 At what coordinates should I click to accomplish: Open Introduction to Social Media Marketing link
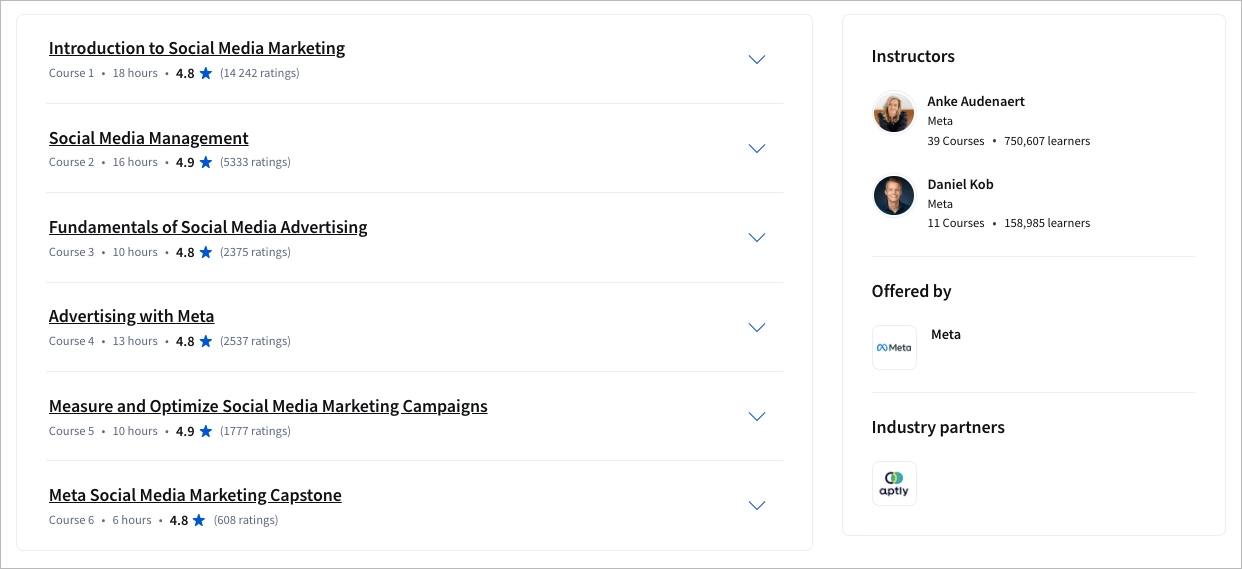tap(197, 48)
